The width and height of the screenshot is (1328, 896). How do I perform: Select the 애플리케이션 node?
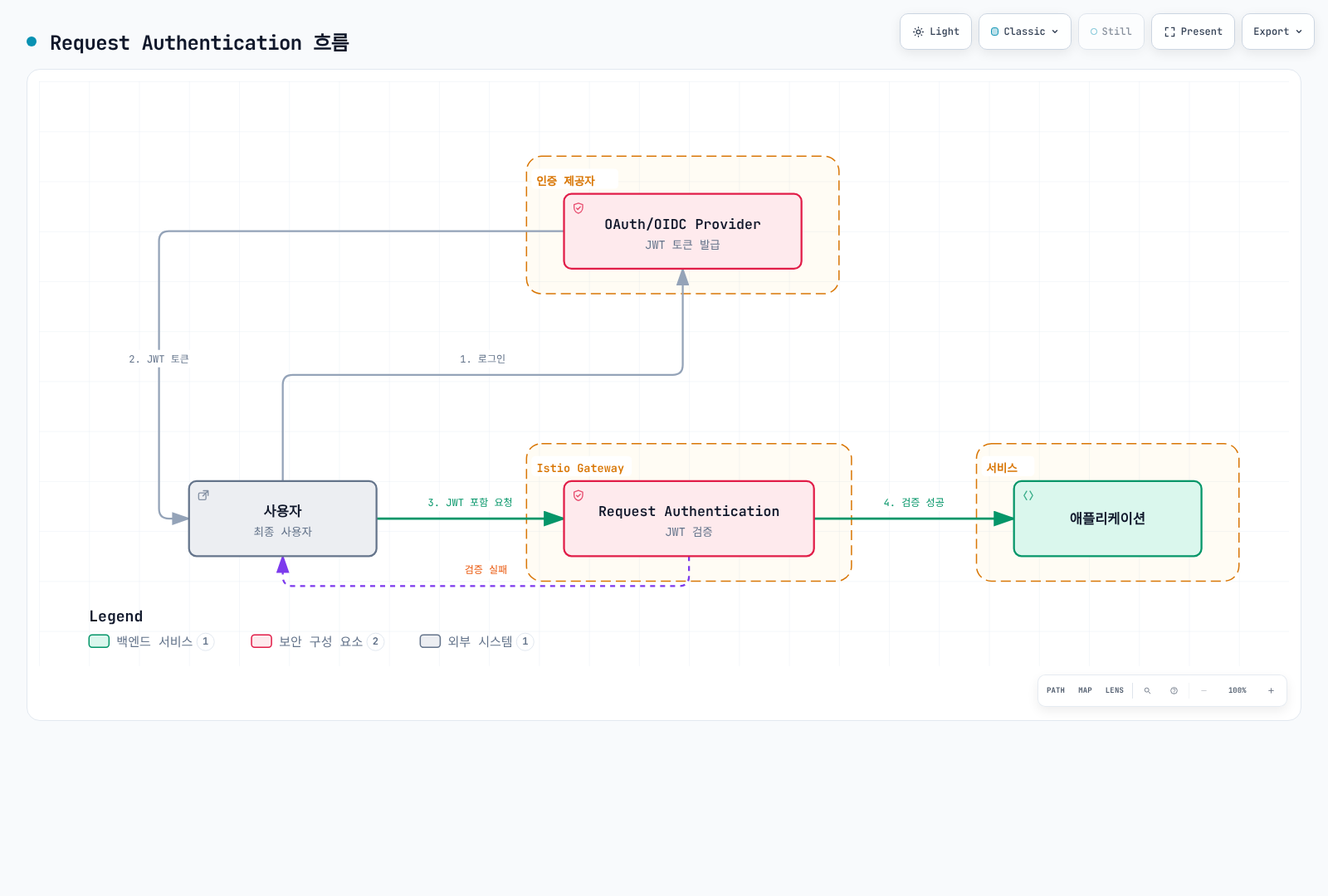[x=1108, y=519]
